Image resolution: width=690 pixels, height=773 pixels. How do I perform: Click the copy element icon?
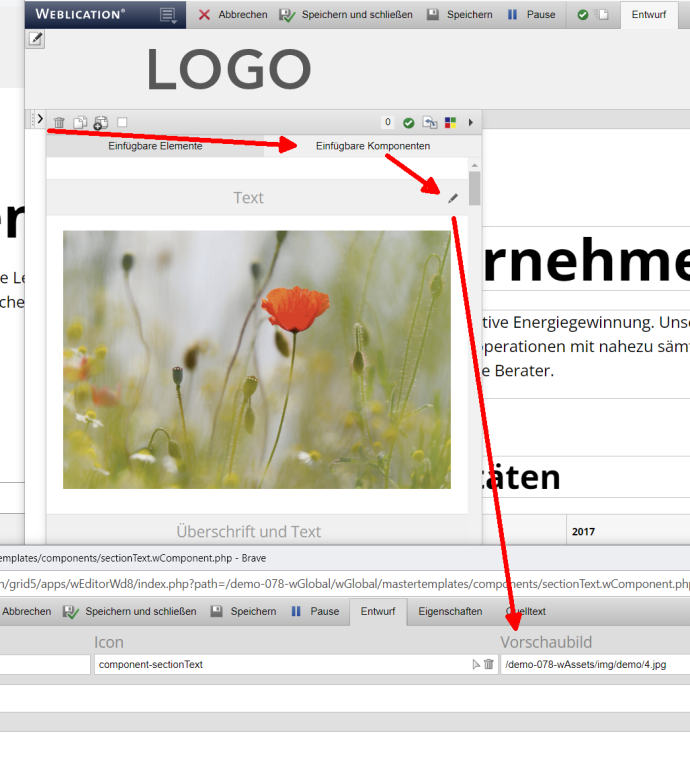point(80,122)
